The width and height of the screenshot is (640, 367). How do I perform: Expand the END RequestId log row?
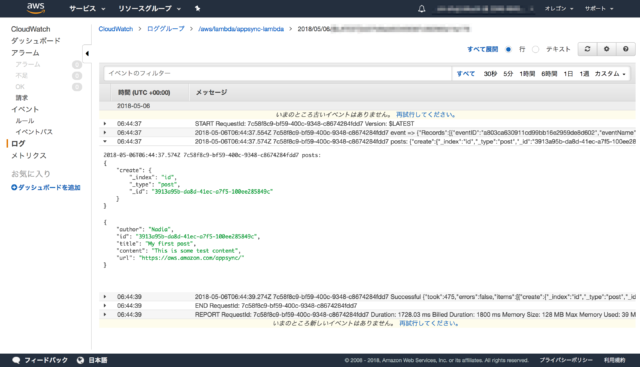pyautogui.click(x=105, y=306)
